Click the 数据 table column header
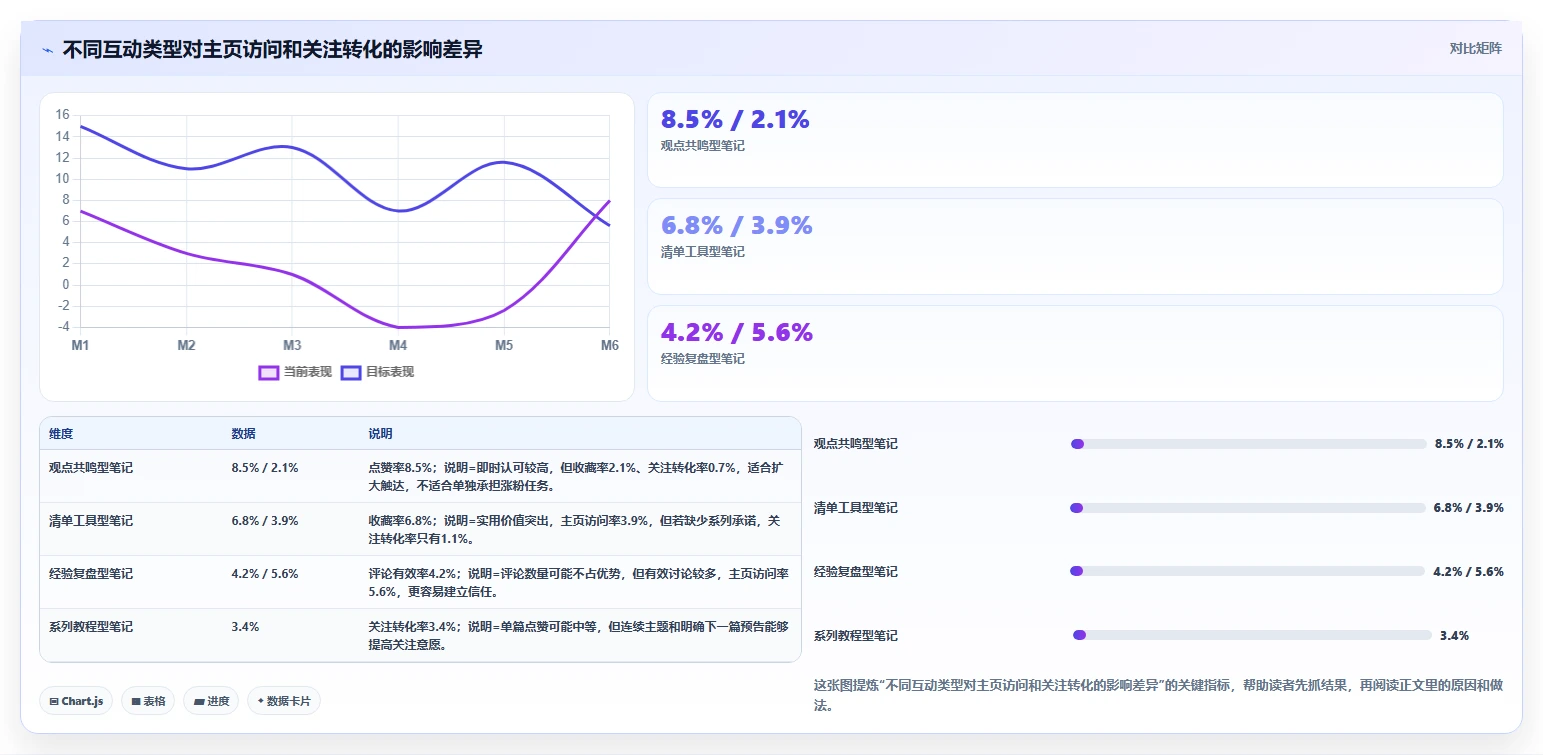The width and height of the screenshot is (1543, 755). 243,434
